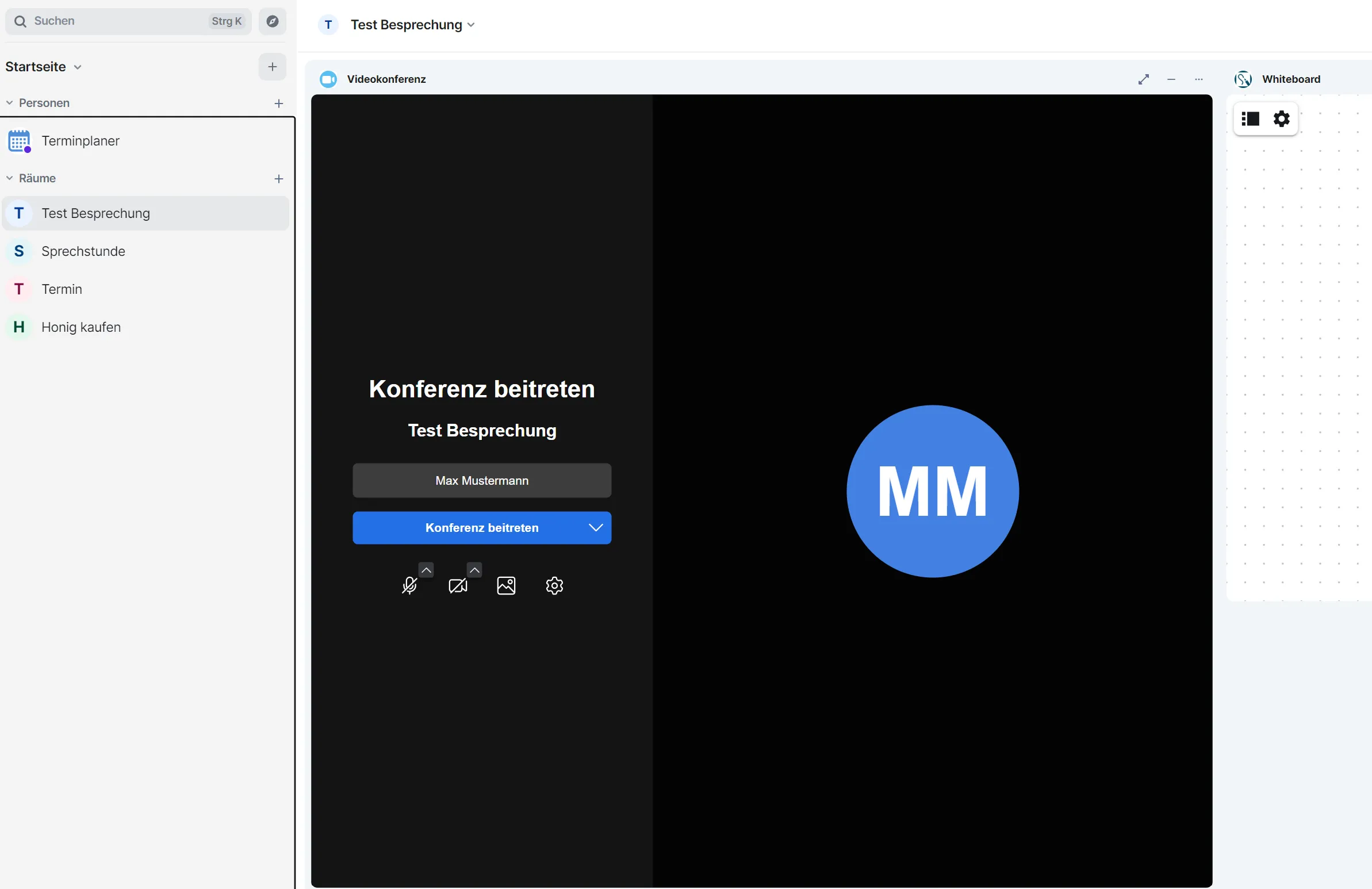The width and height of the screenshot is (1372, 889).
Task: Open whiteboard settings gear
Action: (1281, 119)
